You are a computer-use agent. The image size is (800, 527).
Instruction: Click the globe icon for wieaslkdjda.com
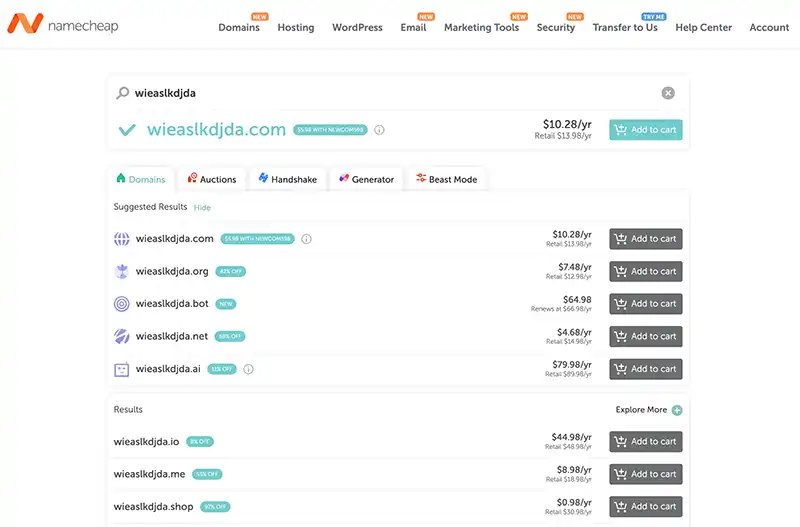(121, 239)
